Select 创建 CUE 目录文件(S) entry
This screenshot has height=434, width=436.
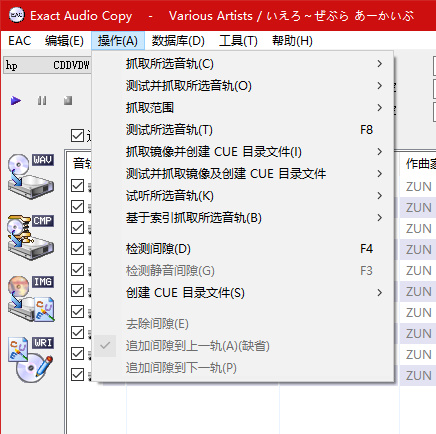tap(243, 293)
